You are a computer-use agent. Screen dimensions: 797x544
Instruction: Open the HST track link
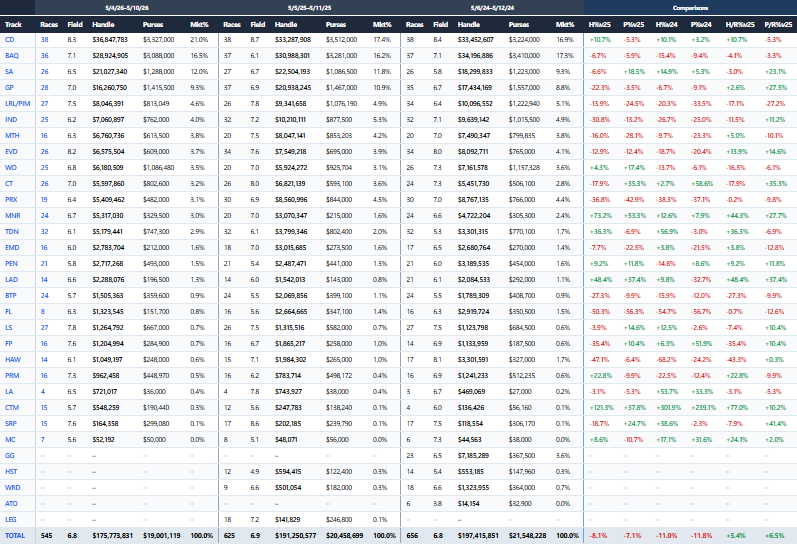tap(11, 472)
